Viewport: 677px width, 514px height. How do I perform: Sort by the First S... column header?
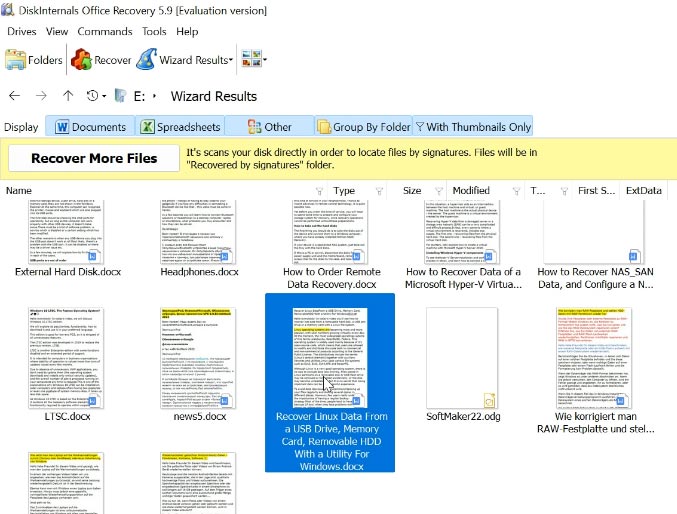(597, 190)
